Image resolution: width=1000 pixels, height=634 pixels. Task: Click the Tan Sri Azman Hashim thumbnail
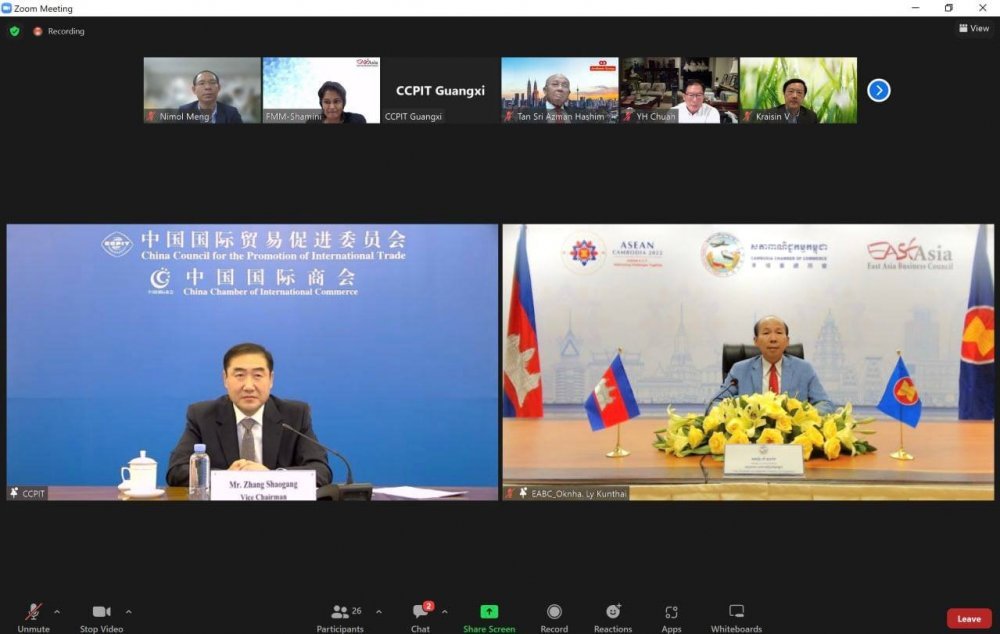click(x=559, y=90)
